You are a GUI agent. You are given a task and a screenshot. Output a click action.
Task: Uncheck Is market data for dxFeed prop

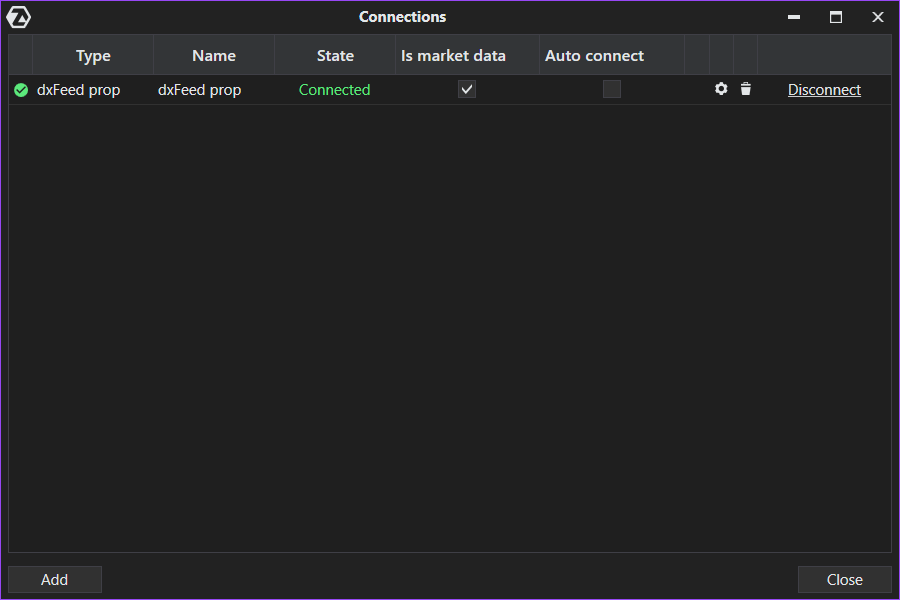(467, 89)
